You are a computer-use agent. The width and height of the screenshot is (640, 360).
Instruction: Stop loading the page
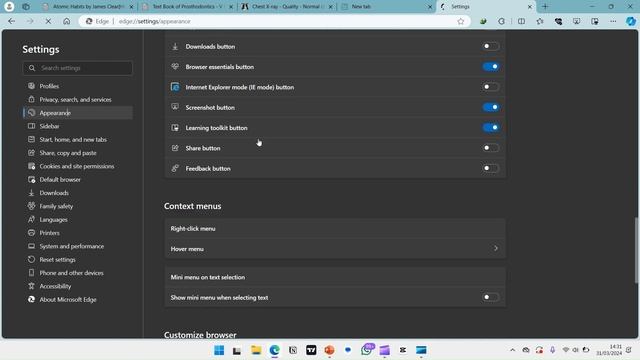click(48, 21)
